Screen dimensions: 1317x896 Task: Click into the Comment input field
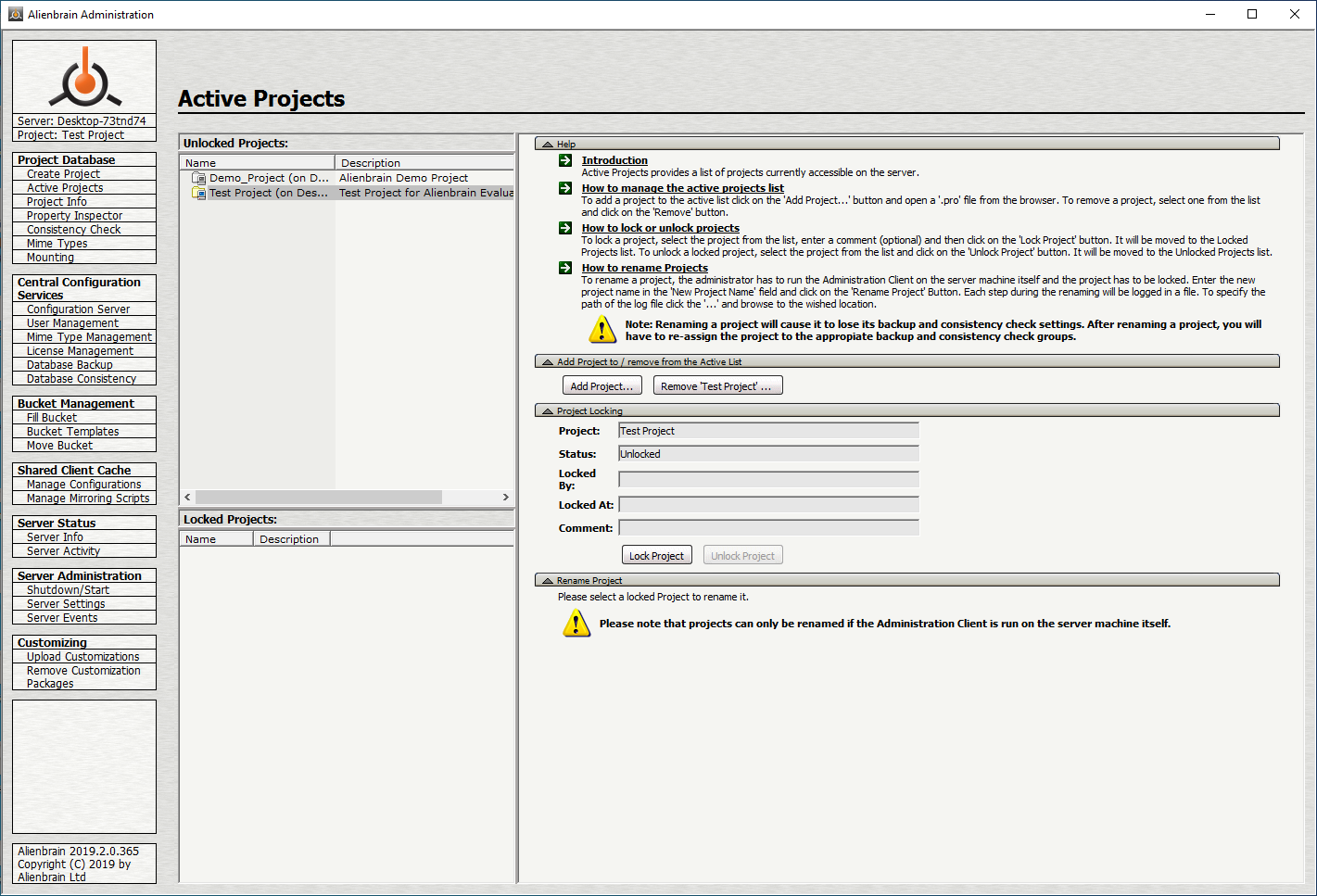coord(768,528)
